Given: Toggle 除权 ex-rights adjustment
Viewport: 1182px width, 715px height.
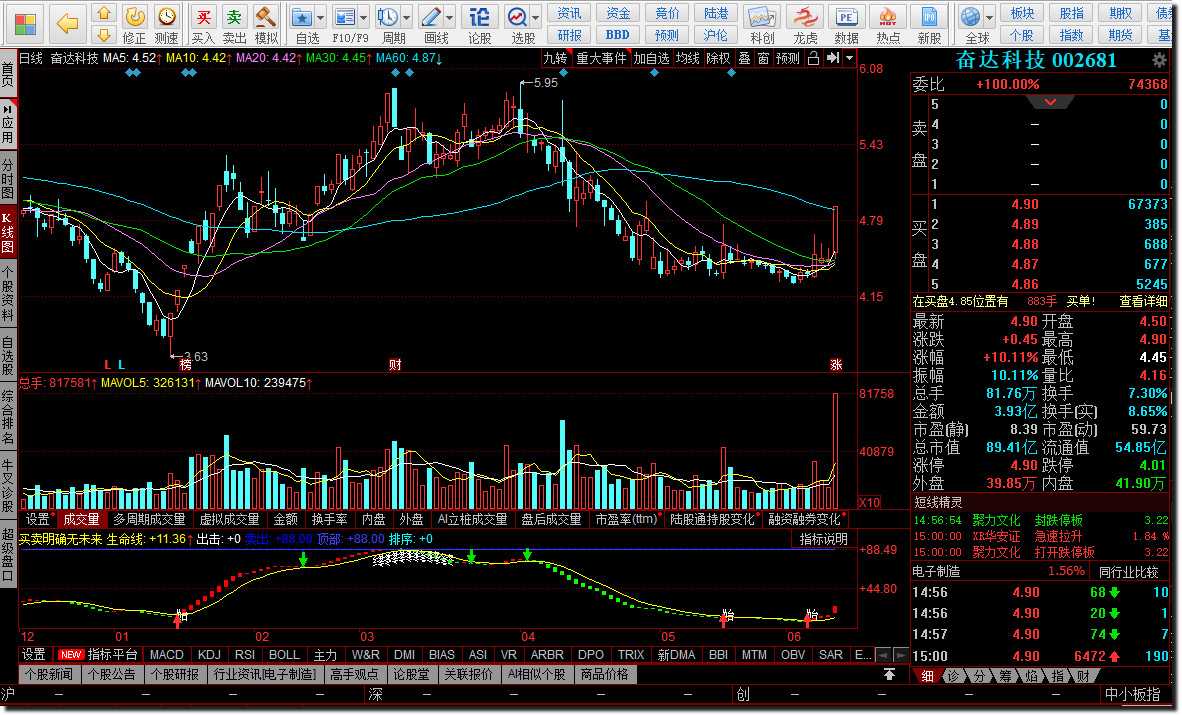Looking at the screenshot, I should (x=718, y=58).
